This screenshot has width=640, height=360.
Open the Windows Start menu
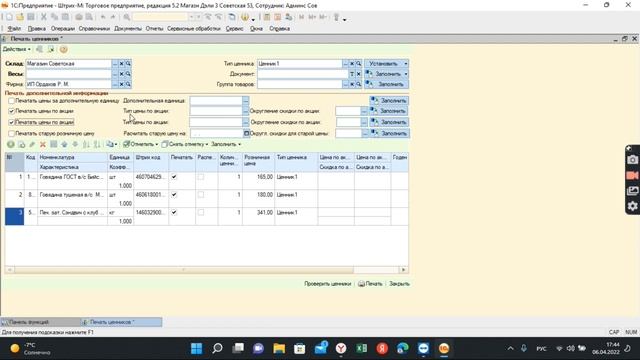196,348
